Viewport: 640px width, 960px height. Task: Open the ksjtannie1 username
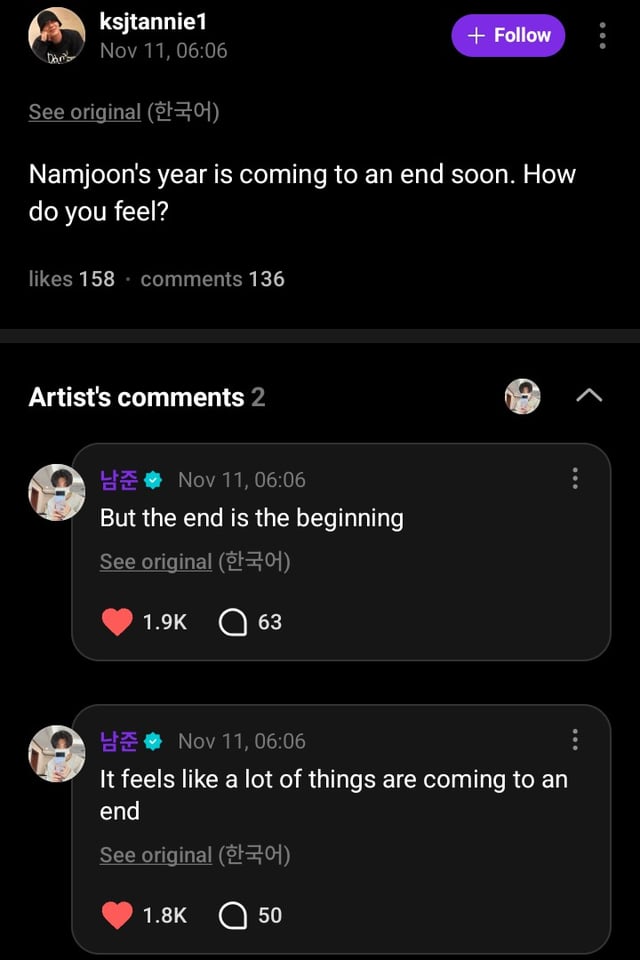click(x=153, y=21)
